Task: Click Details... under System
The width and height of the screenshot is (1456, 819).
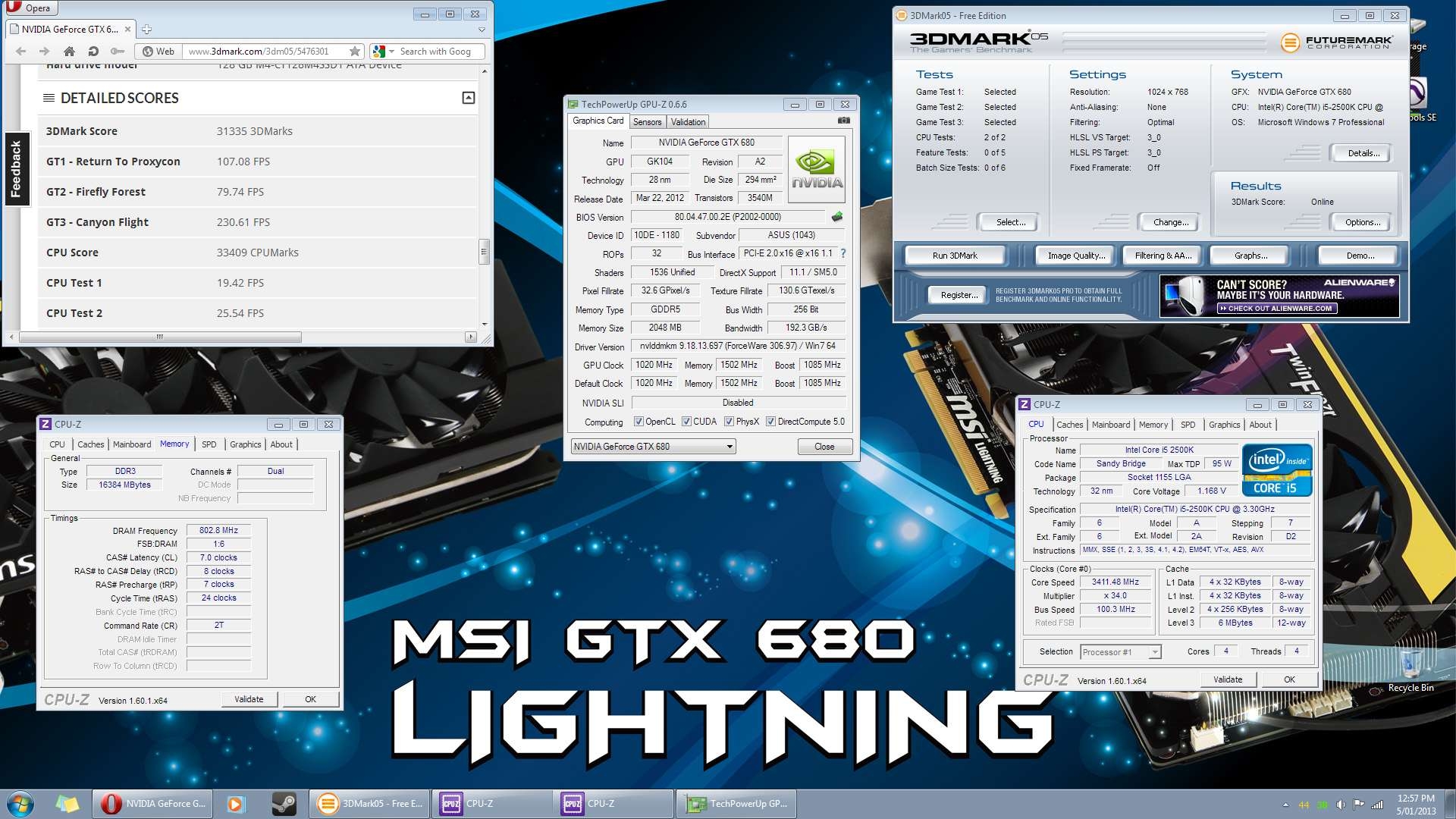Action: coord(1363,153)
